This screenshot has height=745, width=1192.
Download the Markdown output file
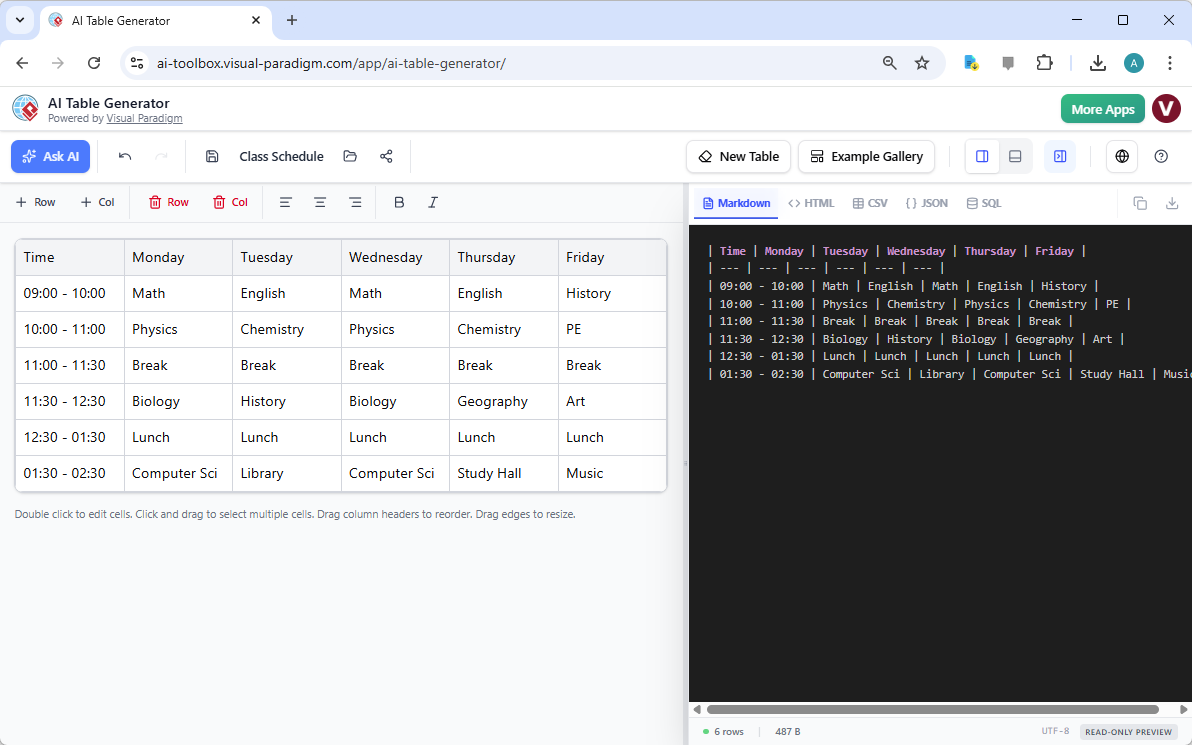1172,202
